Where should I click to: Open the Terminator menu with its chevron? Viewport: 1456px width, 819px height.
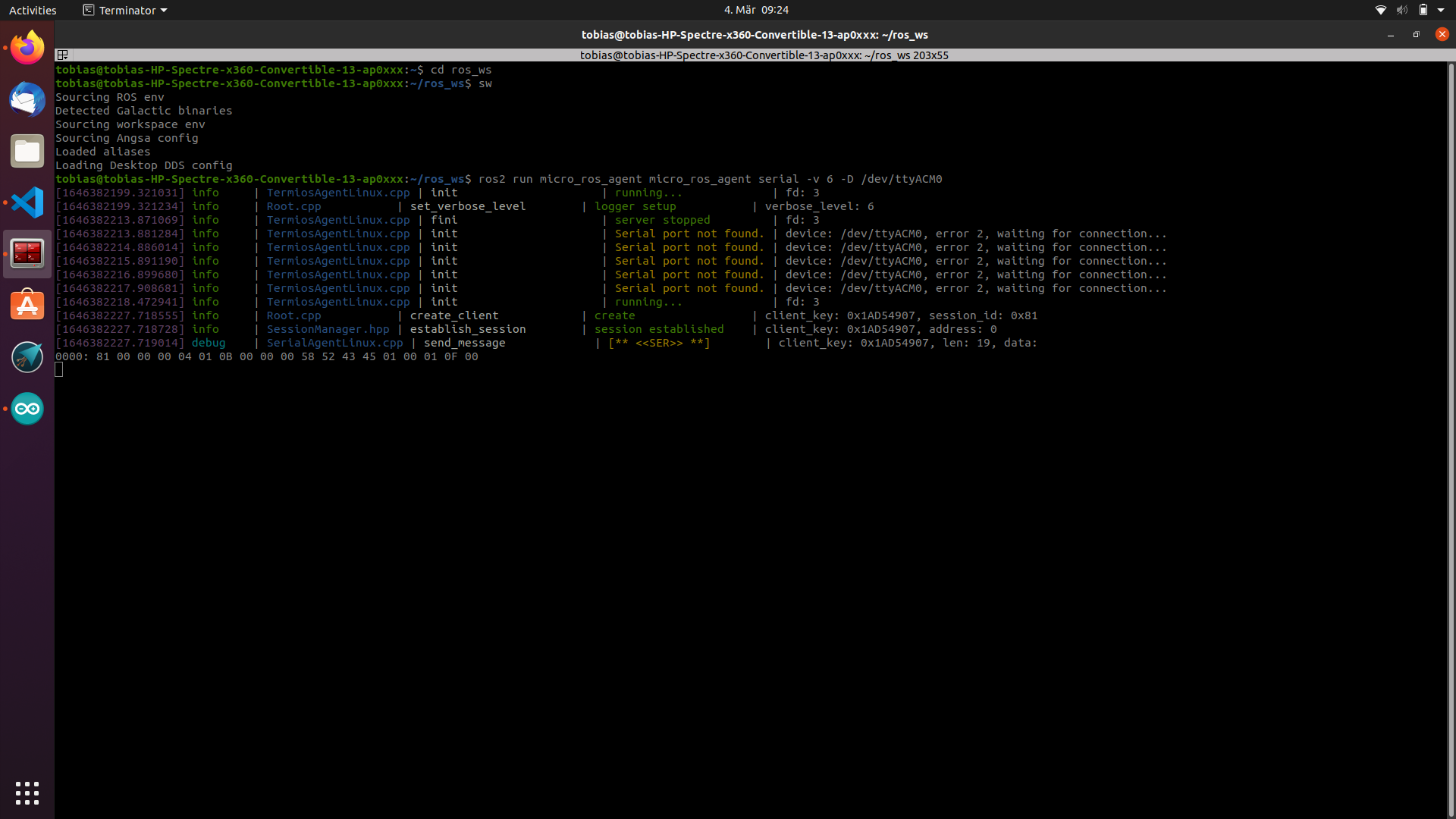163,10
